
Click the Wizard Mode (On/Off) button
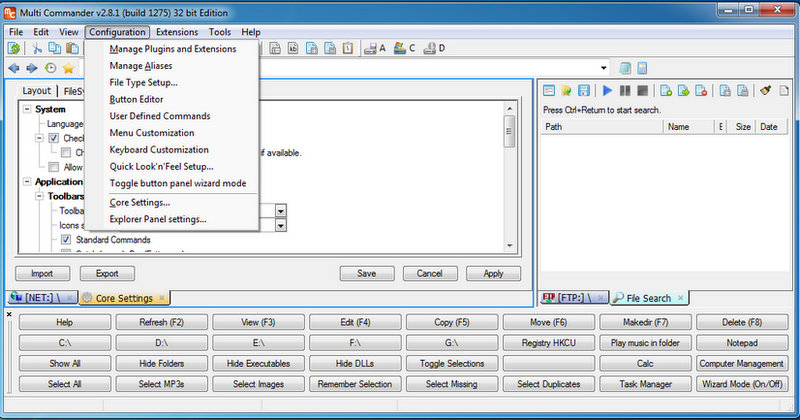click(x=742, y=384)
